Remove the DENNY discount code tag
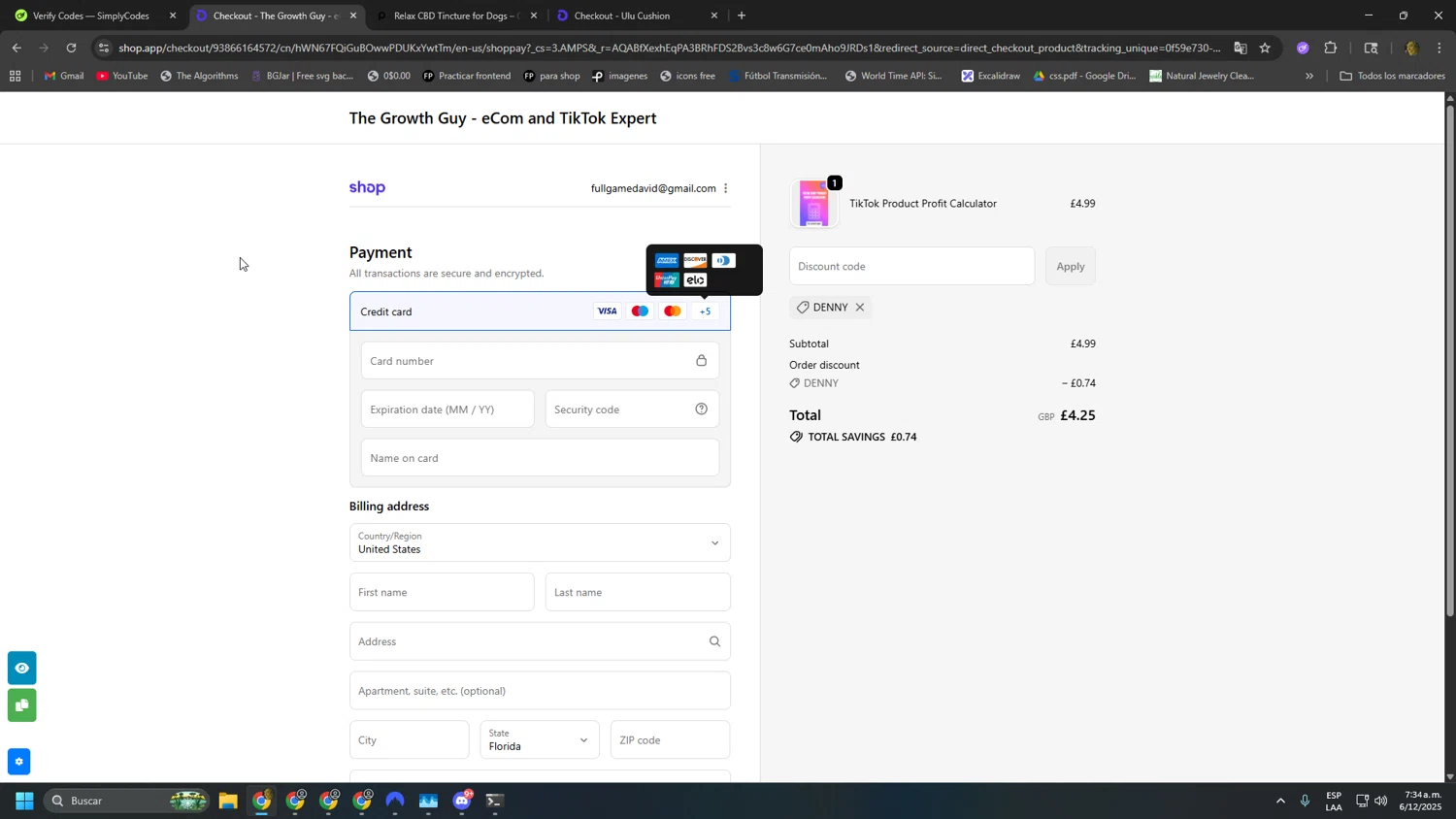The image size is (1456, 819). pyautogui.click(x=859, y=308)
